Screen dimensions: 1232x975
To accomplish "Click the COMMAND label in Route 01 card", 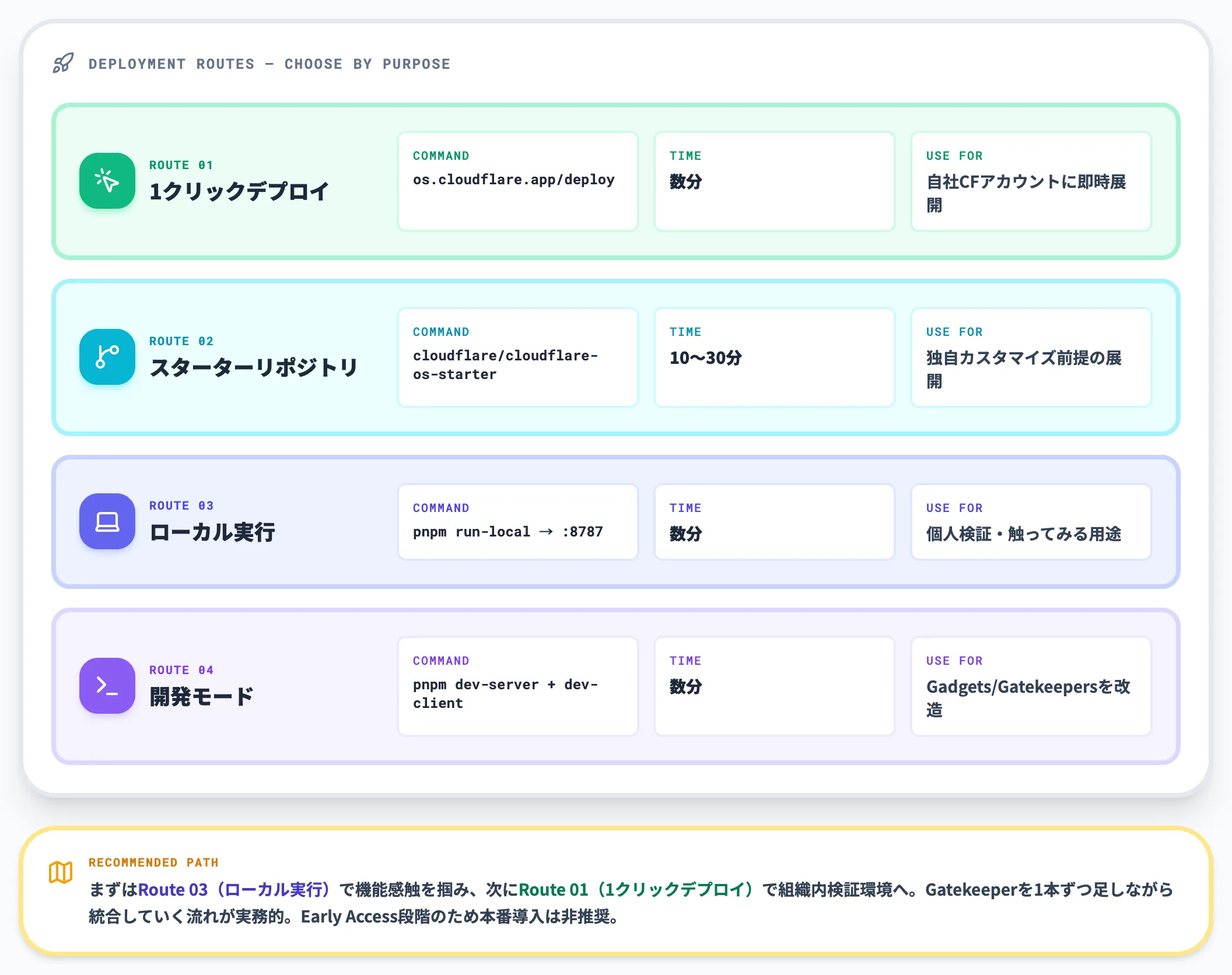I will coord(441,156).
